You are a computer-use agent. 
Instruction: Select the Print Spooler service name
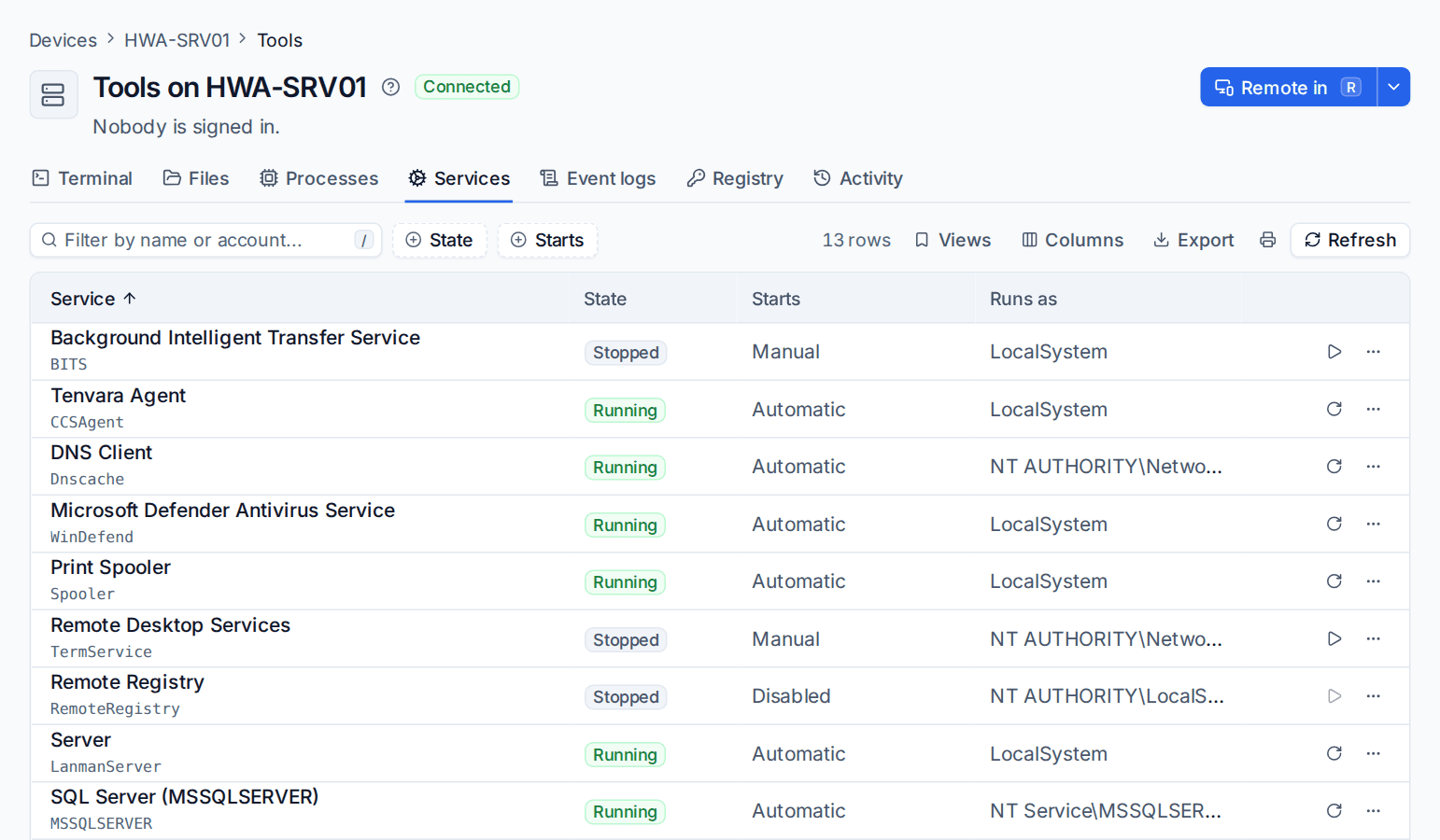tap(110, 567)
